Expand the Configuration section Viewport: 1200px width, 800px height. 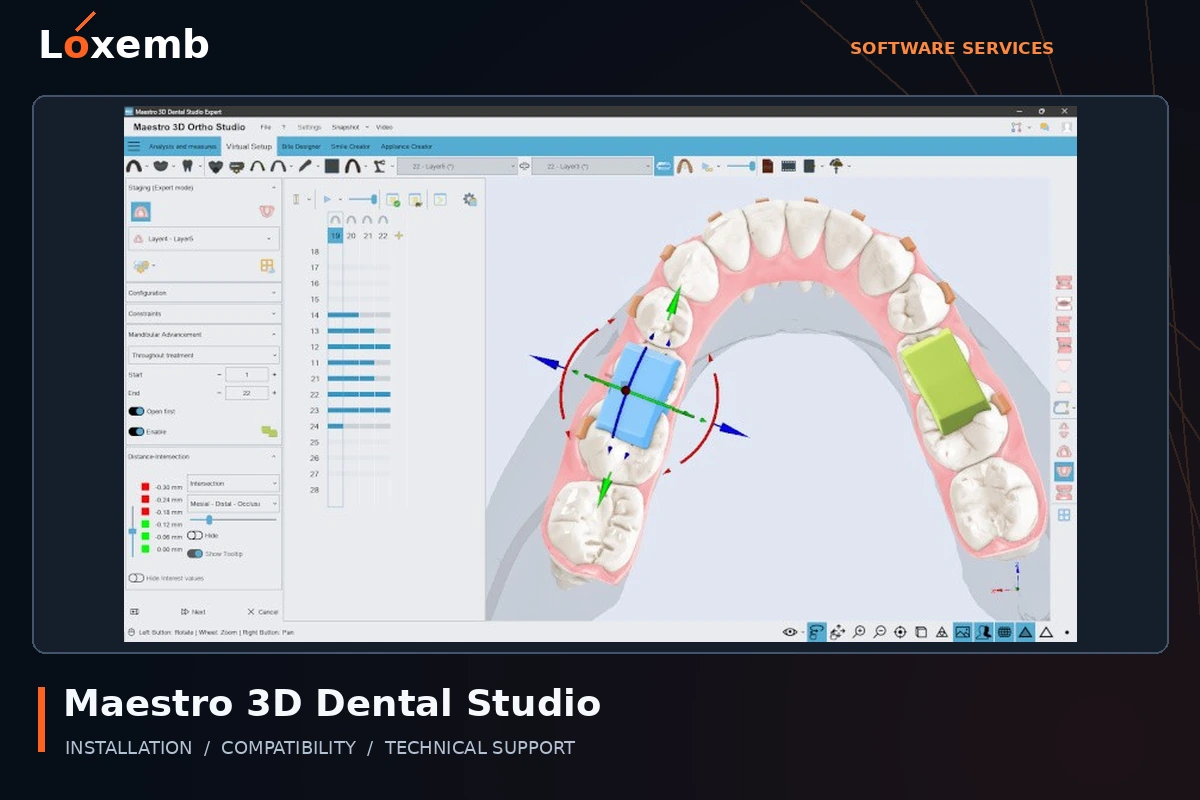pyautogui.click(x=204, y=293)
